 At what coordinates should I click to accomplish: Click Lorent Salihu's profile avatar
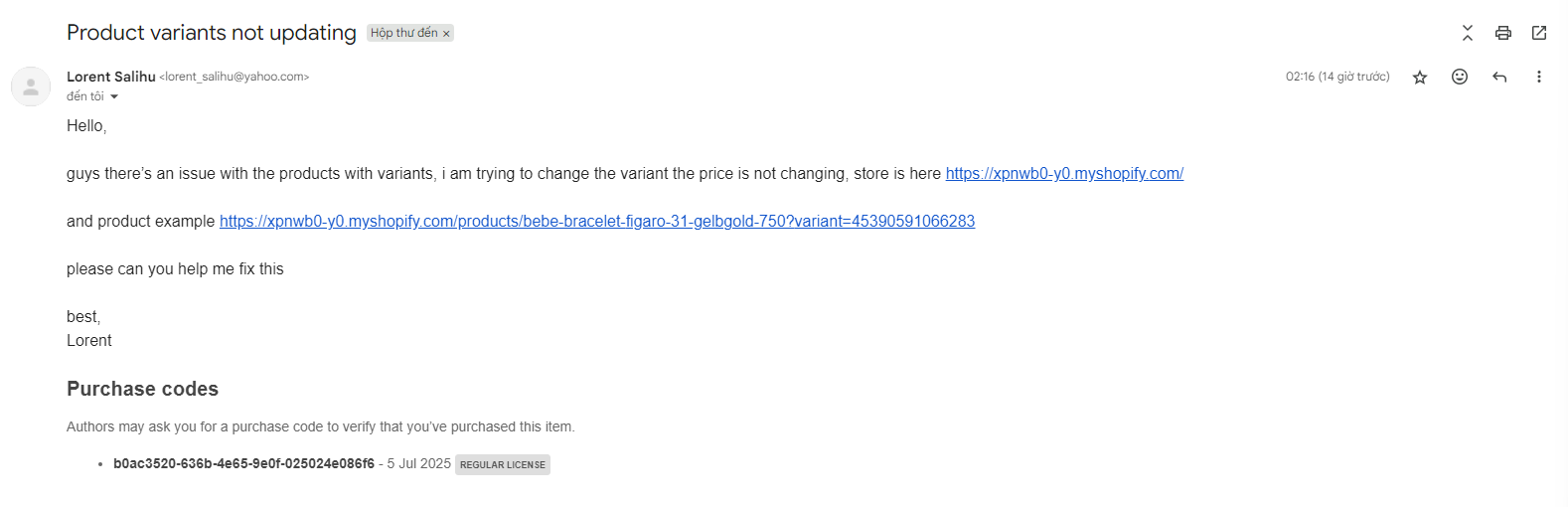click(31, 86)
